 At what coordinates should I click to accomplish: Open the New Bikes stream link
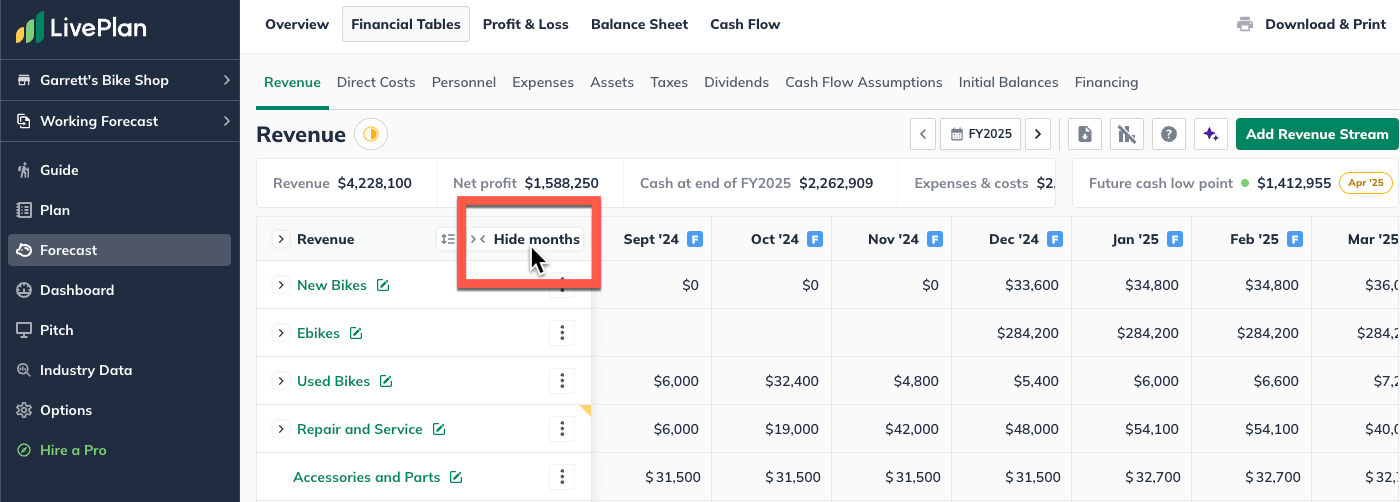[332, 285]
